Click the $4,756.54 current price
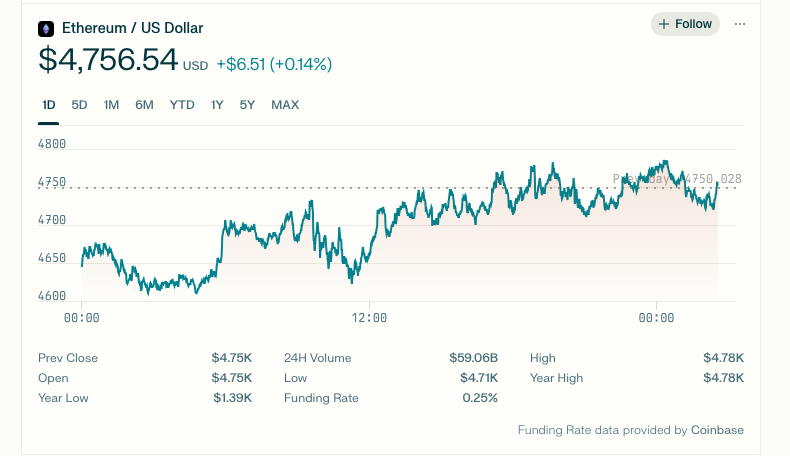Viewport: 790px width, 456px height. (108, 60)
